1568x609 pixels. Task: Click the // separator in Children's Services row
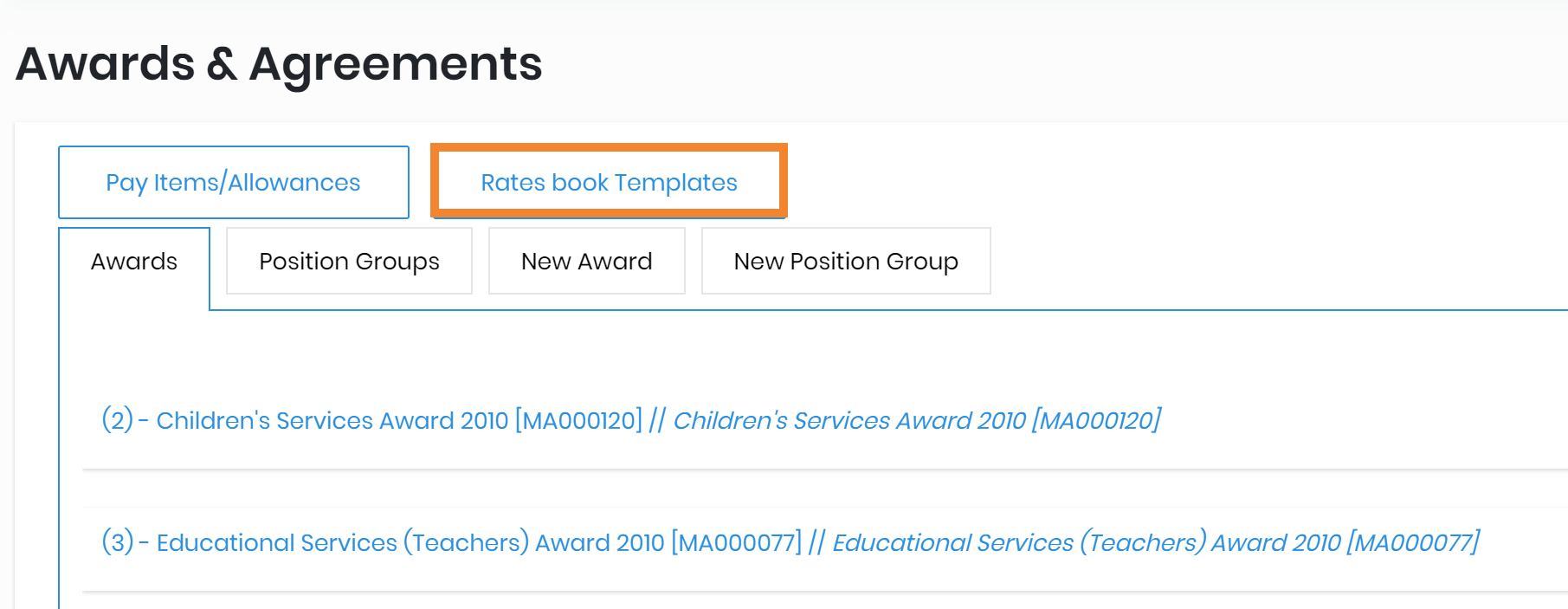pos(657,421)
